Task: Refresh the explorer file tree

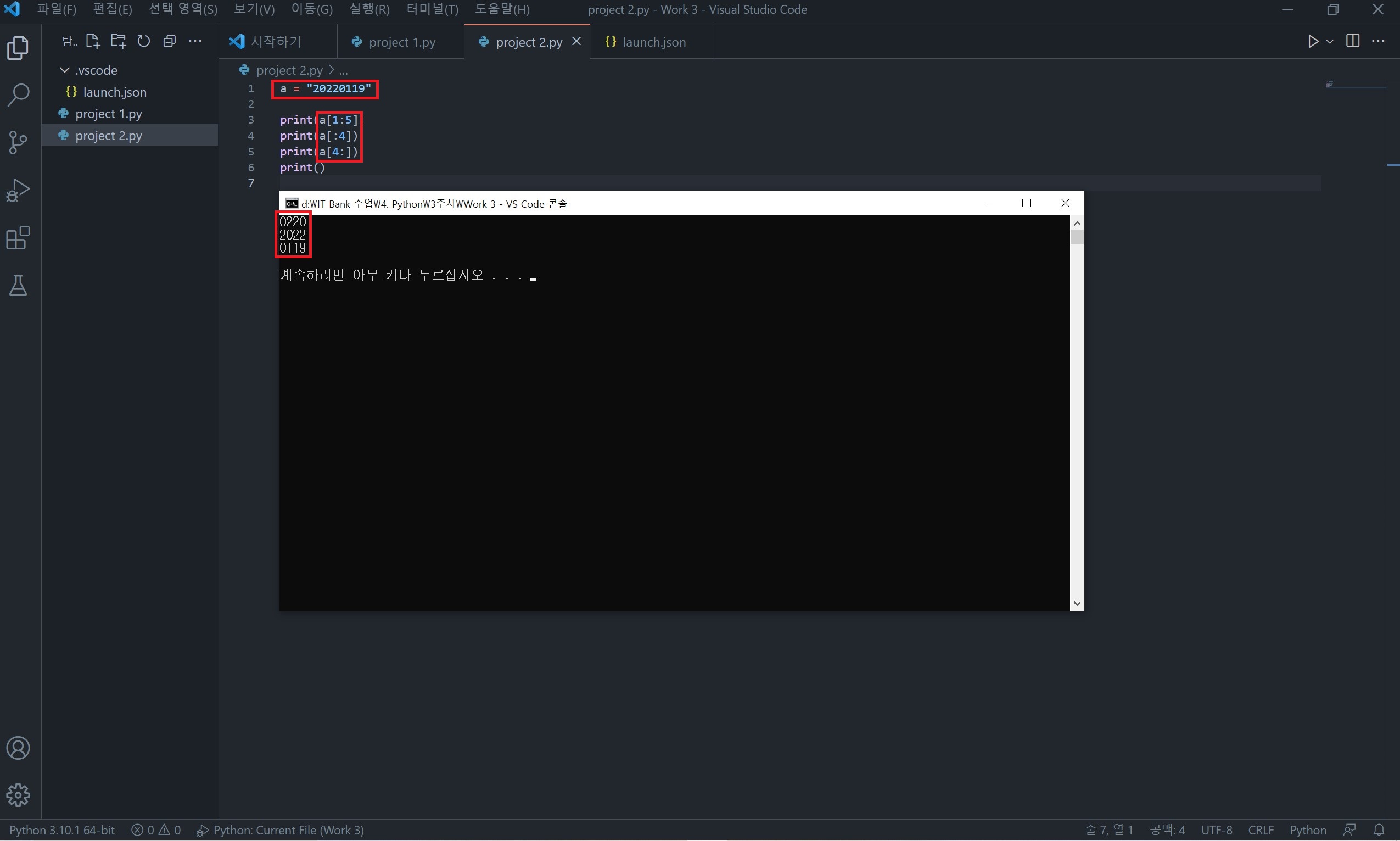Action: click(144, 41)
